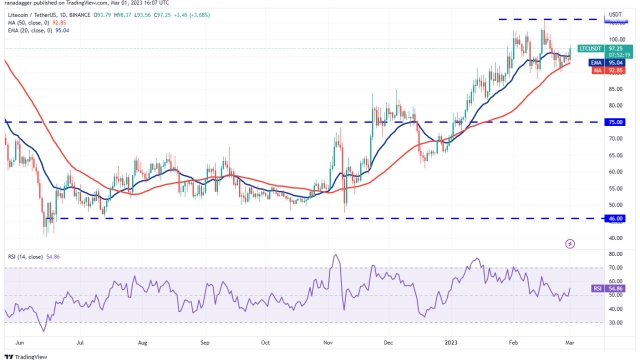Click the 65.00 price axis label
The image size is (640, 360).
[616, 156]
